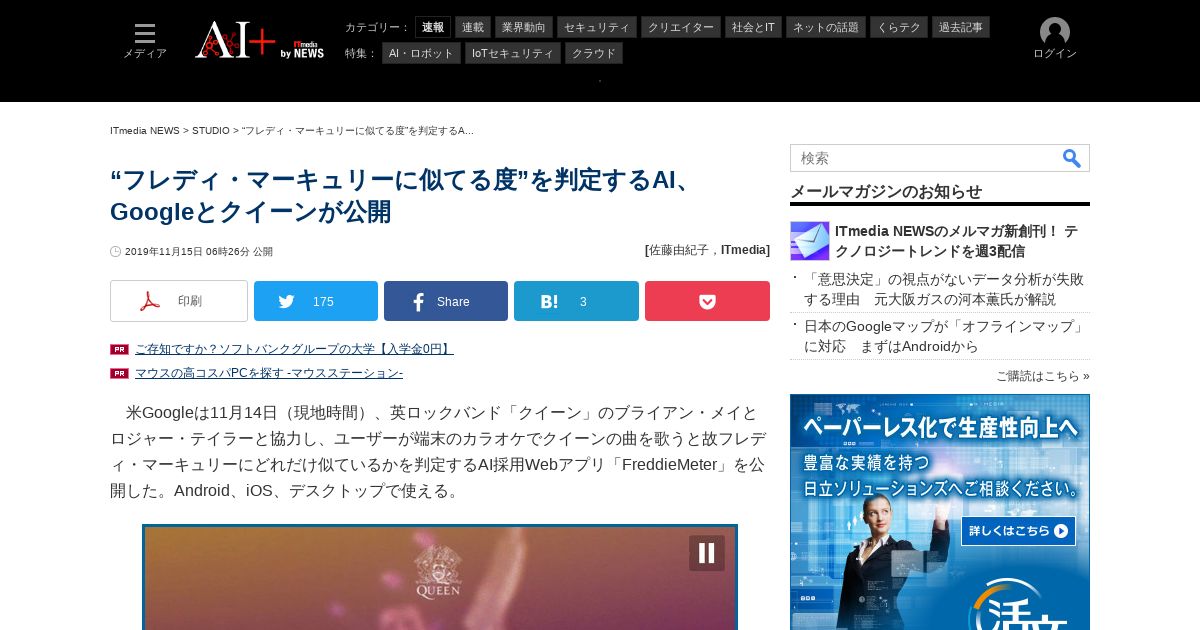Click the search magnifier icon
This screenshot has width=1200, height=630.
coord(1071,158)
